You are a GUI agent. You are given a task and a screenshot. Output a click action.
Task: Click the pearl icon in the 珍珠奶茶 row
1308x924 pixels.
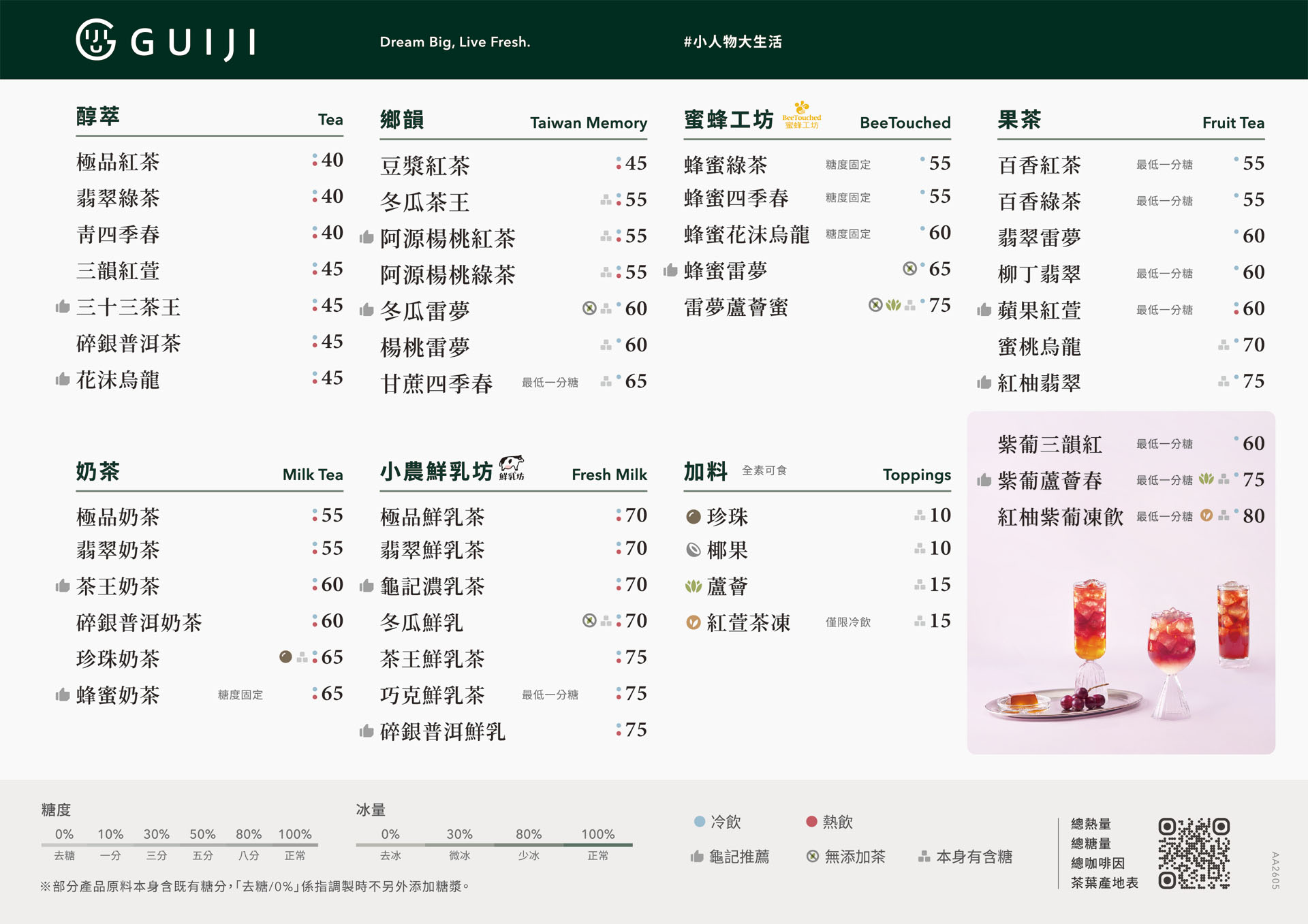(286, 656)
